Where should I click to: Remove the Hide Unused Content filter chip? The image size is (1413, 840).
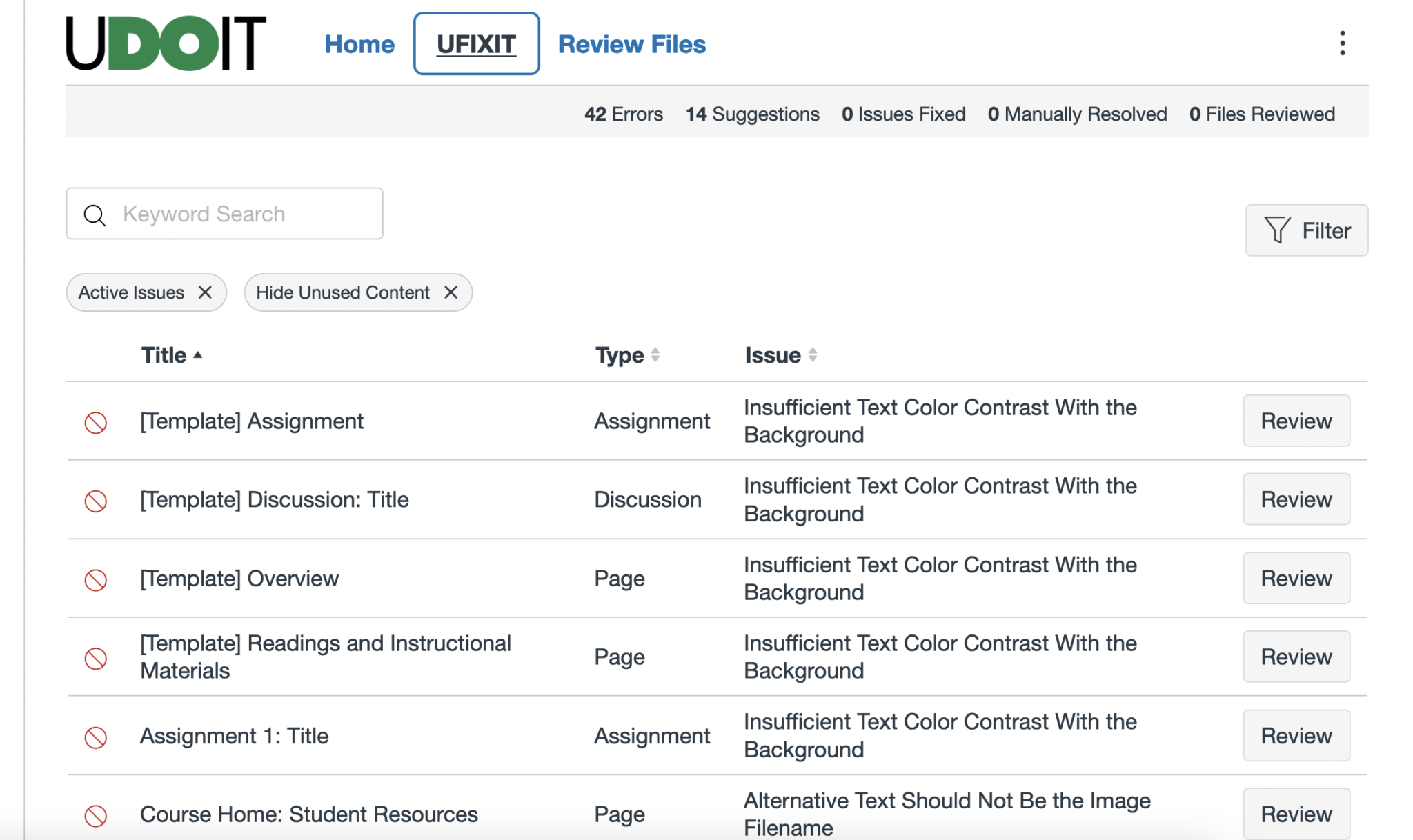[x=451, y=292]
